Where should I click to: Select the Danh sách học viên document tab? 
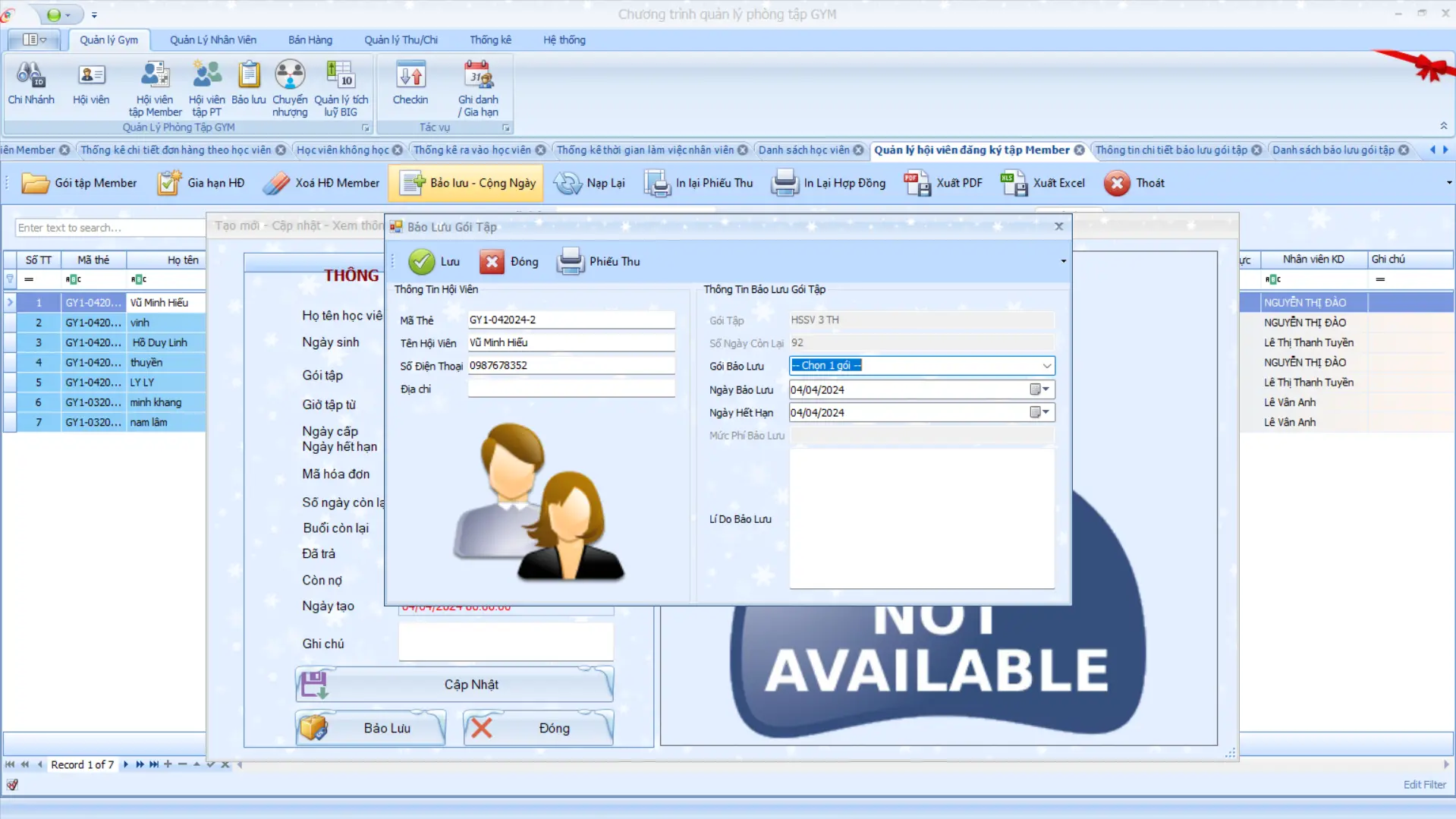click(803, 150)
